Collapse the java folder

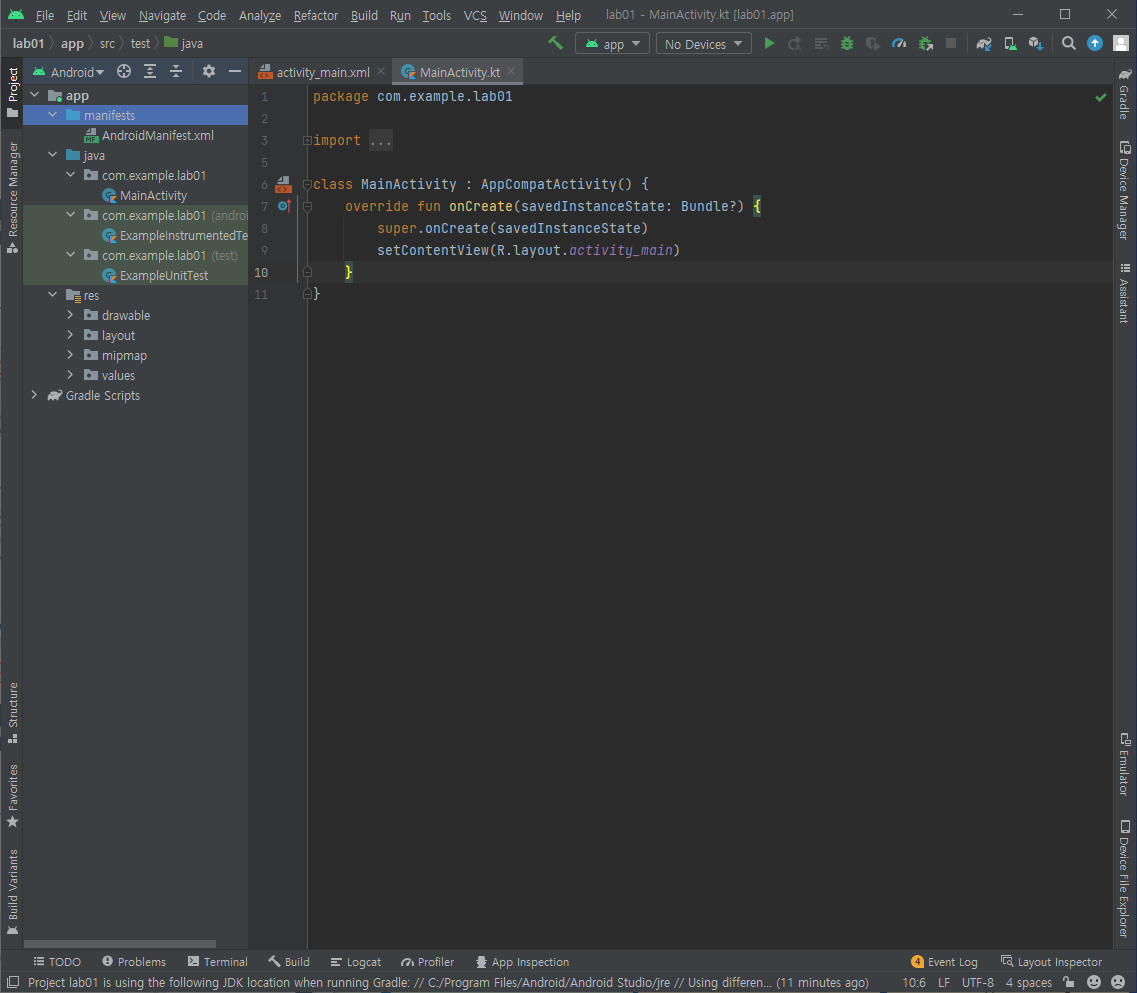coord(53,154)
